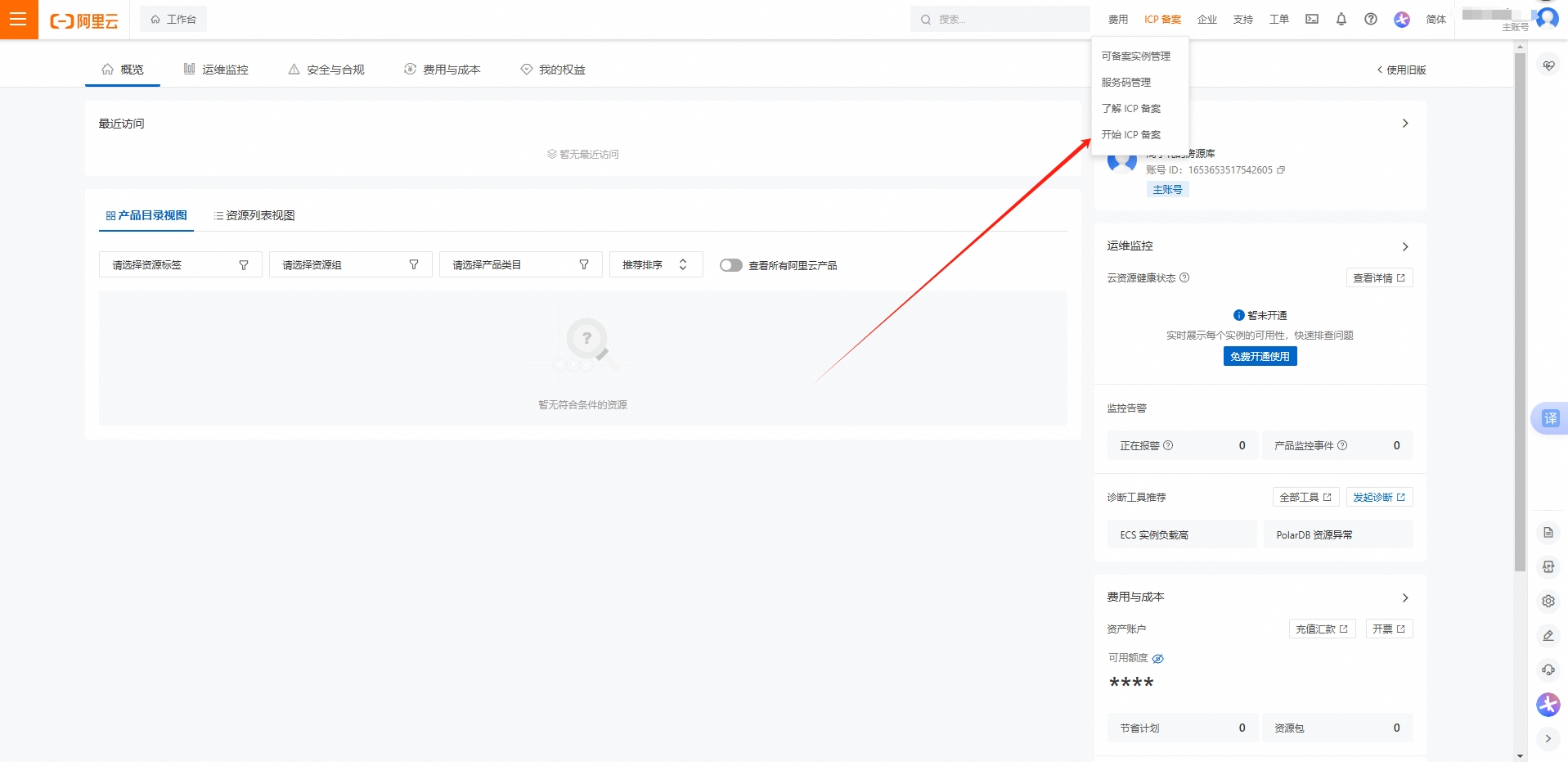Select 开始 ICP 备案 in the menu
The image size is (1568, 762).
point(1132,134)
